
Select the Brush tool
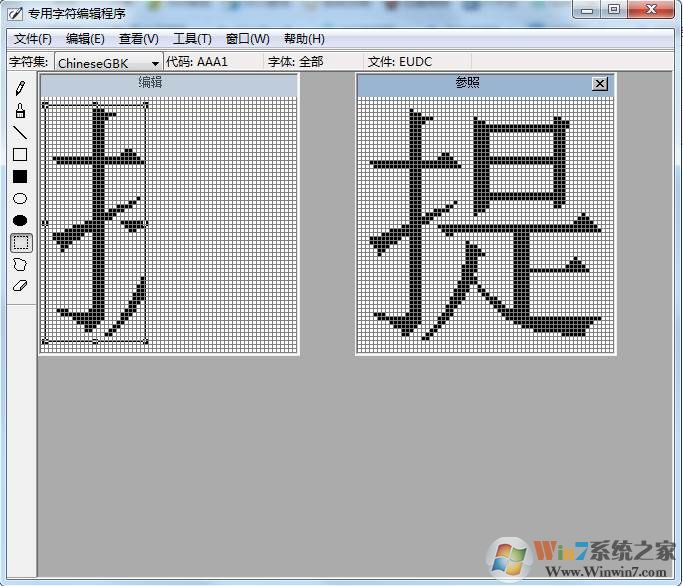pos(20,110)
